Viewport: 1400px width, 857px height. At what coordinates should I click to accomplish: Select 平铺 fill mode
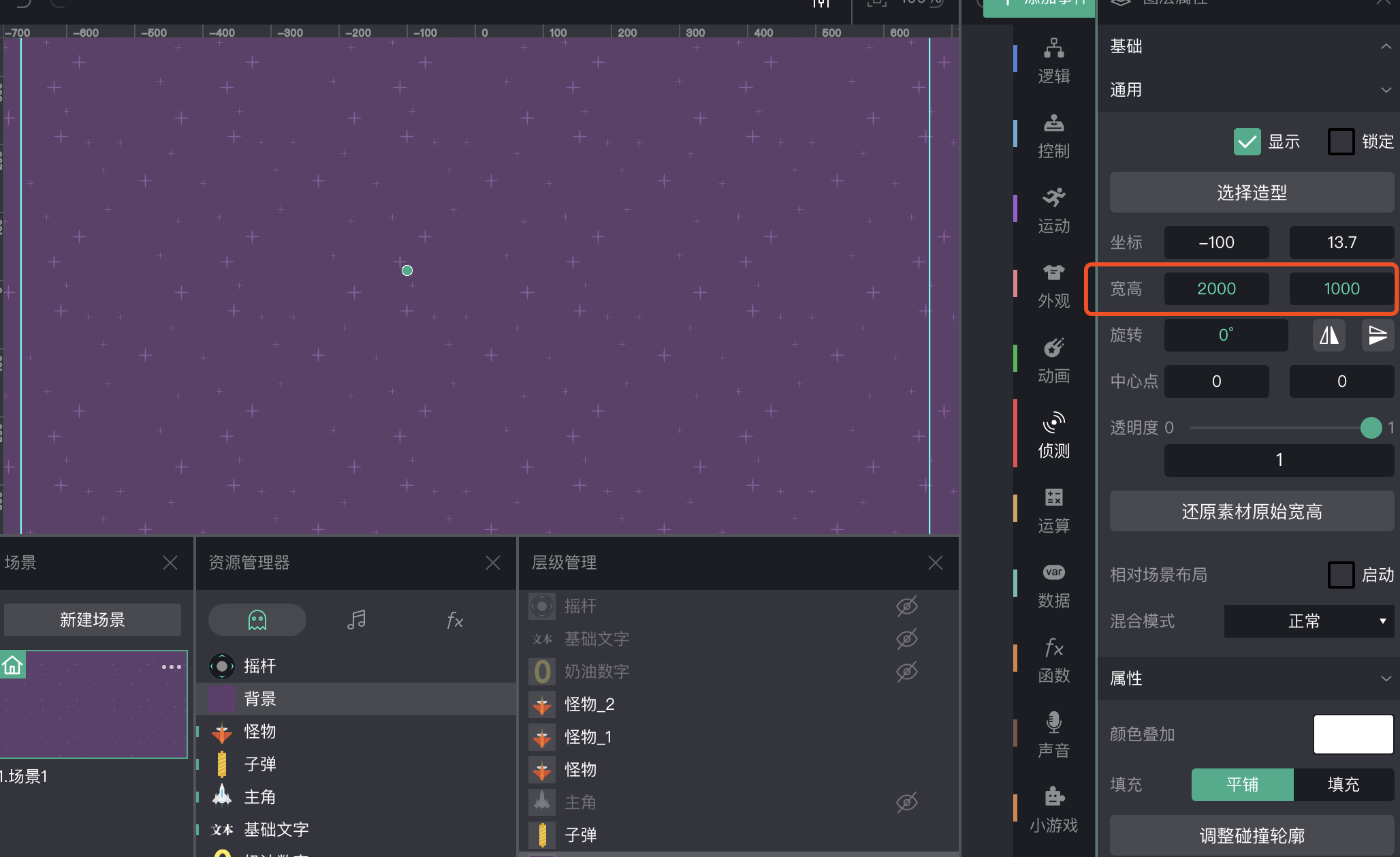[1242, 785]
